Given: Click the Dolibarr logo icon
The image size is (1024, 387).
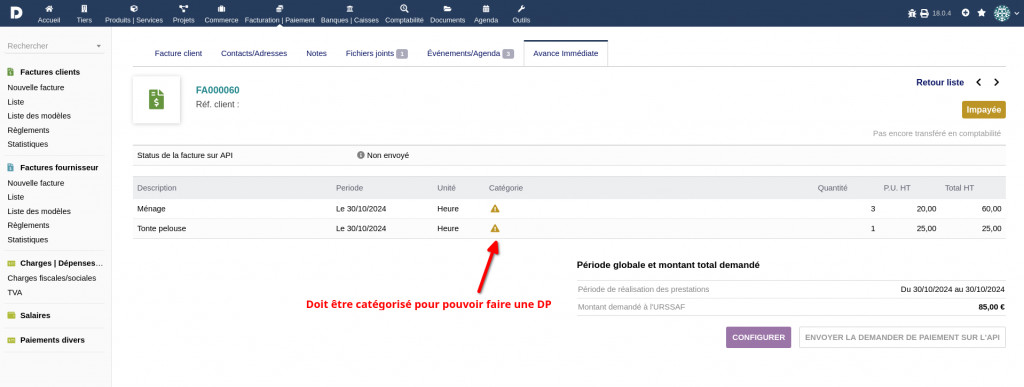Looking at the screenshot, I should pyautogui.click(x=16, y=12).
